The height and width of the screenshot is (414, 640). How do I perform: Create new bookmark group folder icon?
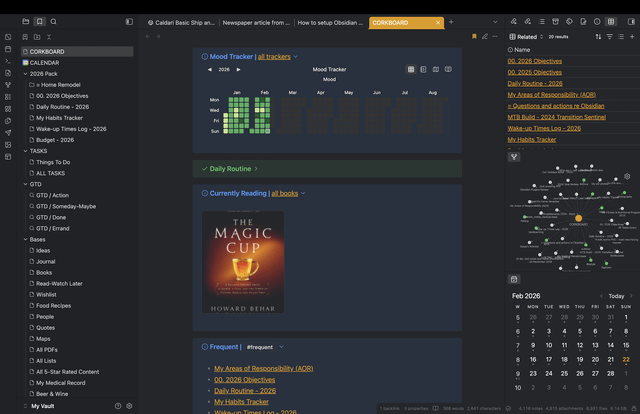coord(37,37)
